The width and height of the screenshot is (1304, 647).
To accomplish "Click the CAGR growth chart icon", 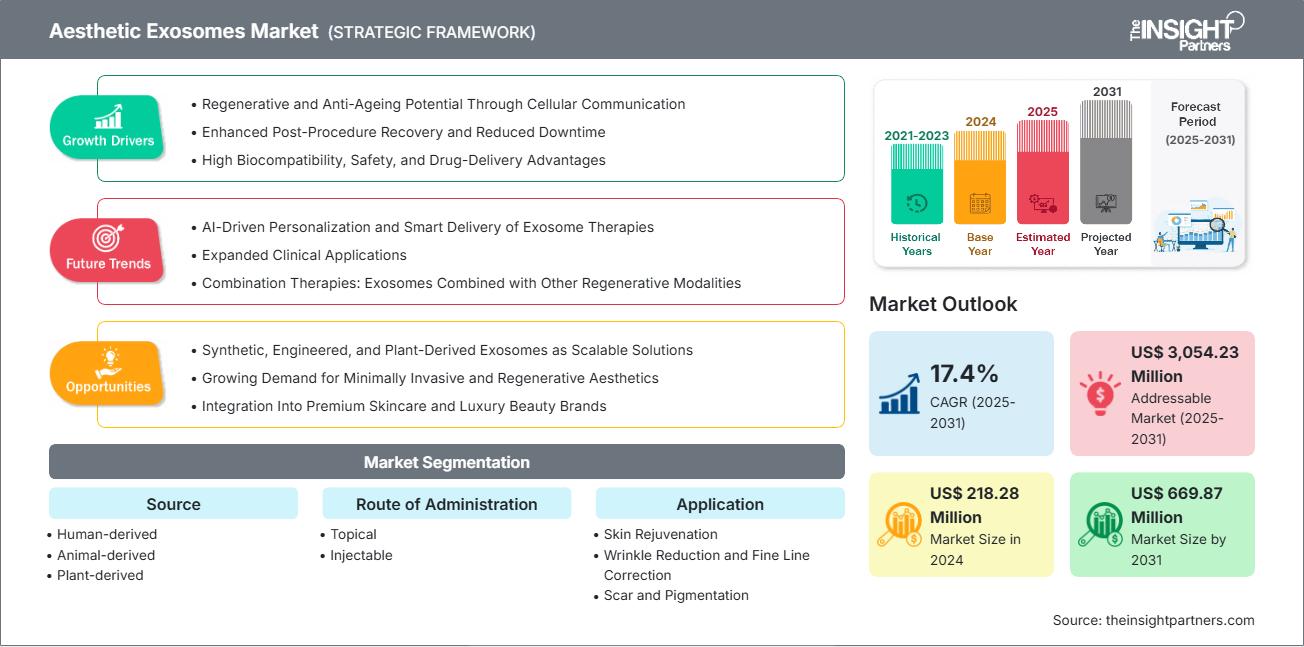I will pos(899,394).
